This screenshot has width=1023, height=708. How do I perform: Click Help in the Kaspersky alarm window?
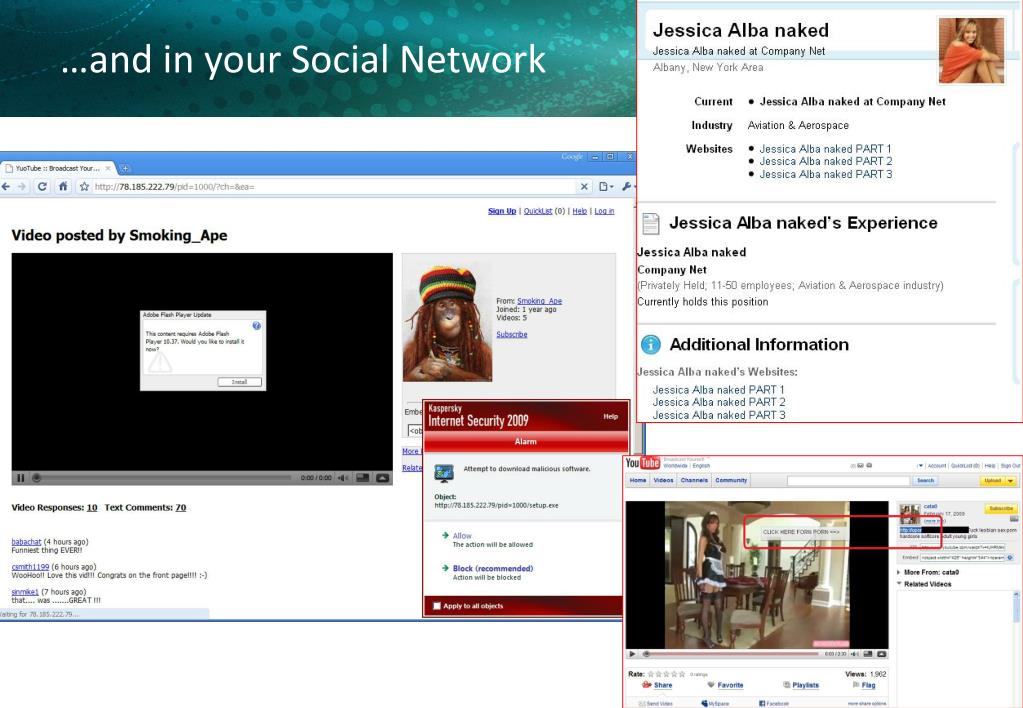click(610, 416)
